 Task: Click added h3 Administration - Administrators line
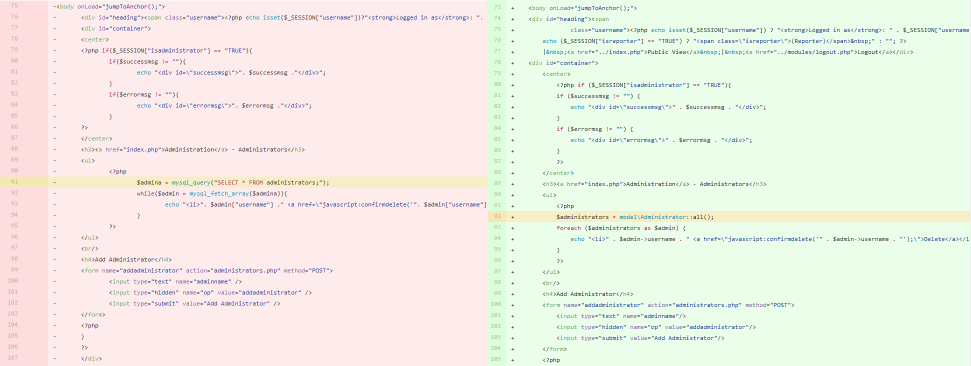pos(655,183)
